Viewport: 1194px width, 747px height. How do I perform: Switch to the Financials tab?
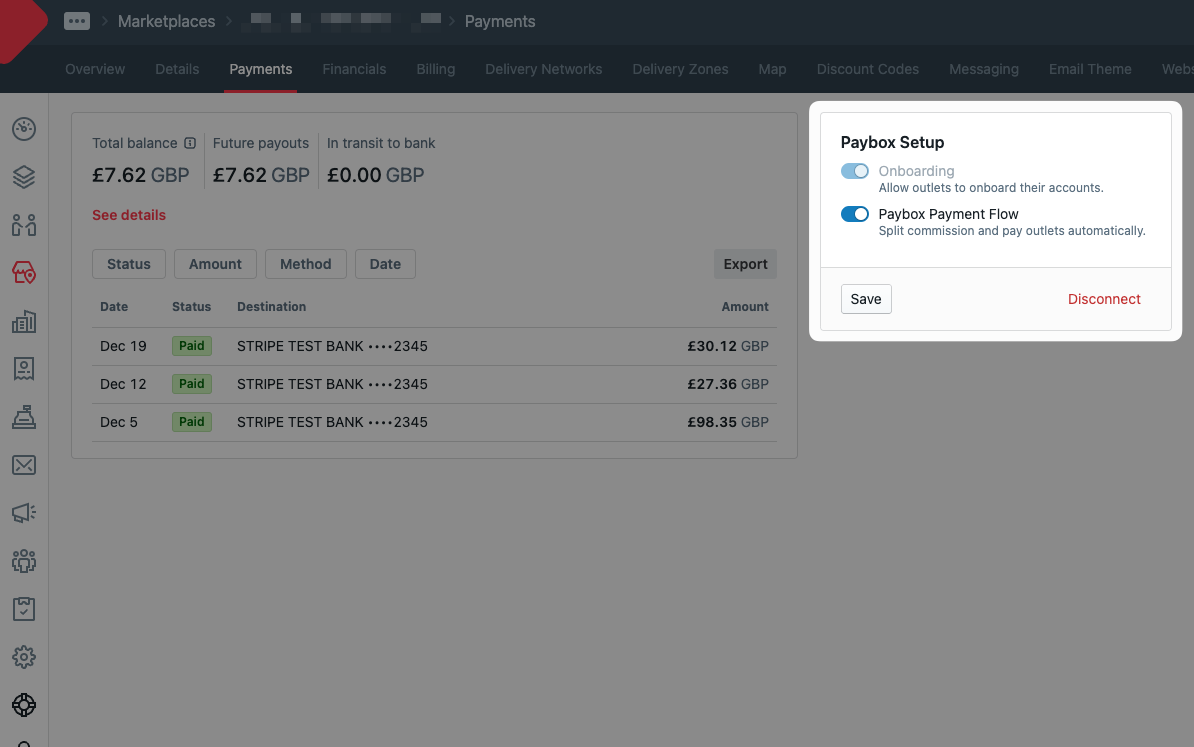coord(354,69)
